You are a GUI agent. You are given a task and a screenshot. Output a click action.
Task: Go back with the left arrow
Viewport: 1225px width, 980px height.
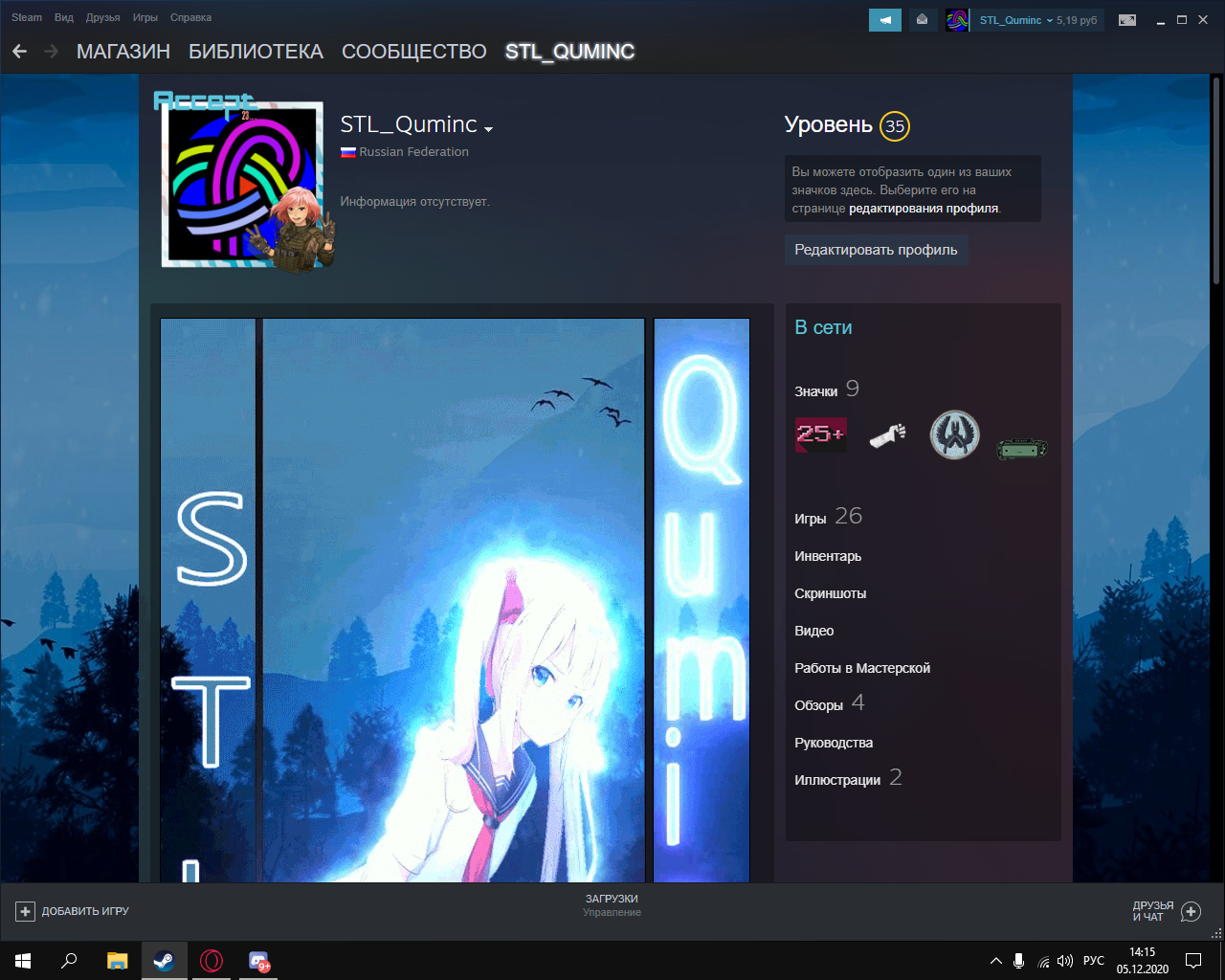point(20,52)
